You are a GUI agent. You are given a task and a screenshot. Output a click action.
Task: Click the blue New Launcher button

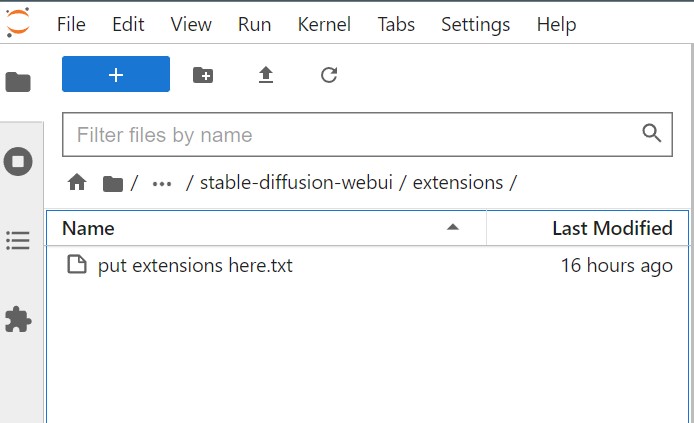point(116,75)
